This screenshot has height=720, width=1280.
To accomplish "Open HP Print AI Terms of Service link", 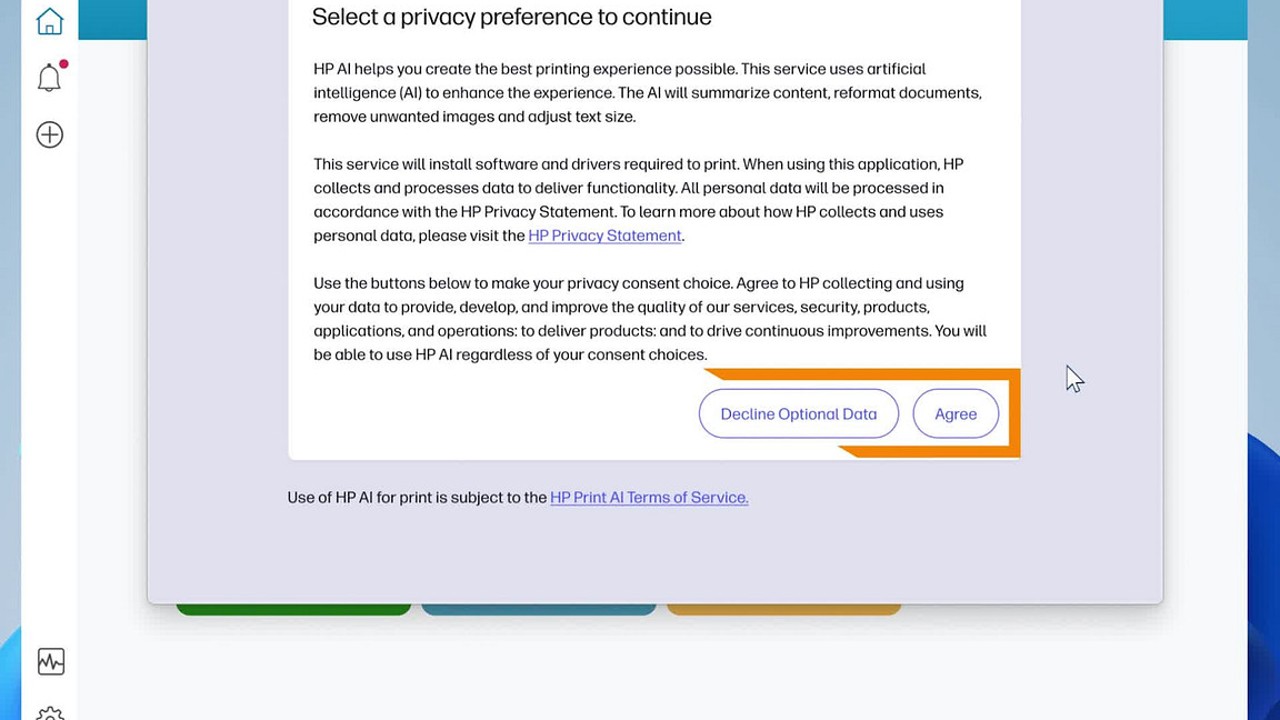I will (649, 497).
